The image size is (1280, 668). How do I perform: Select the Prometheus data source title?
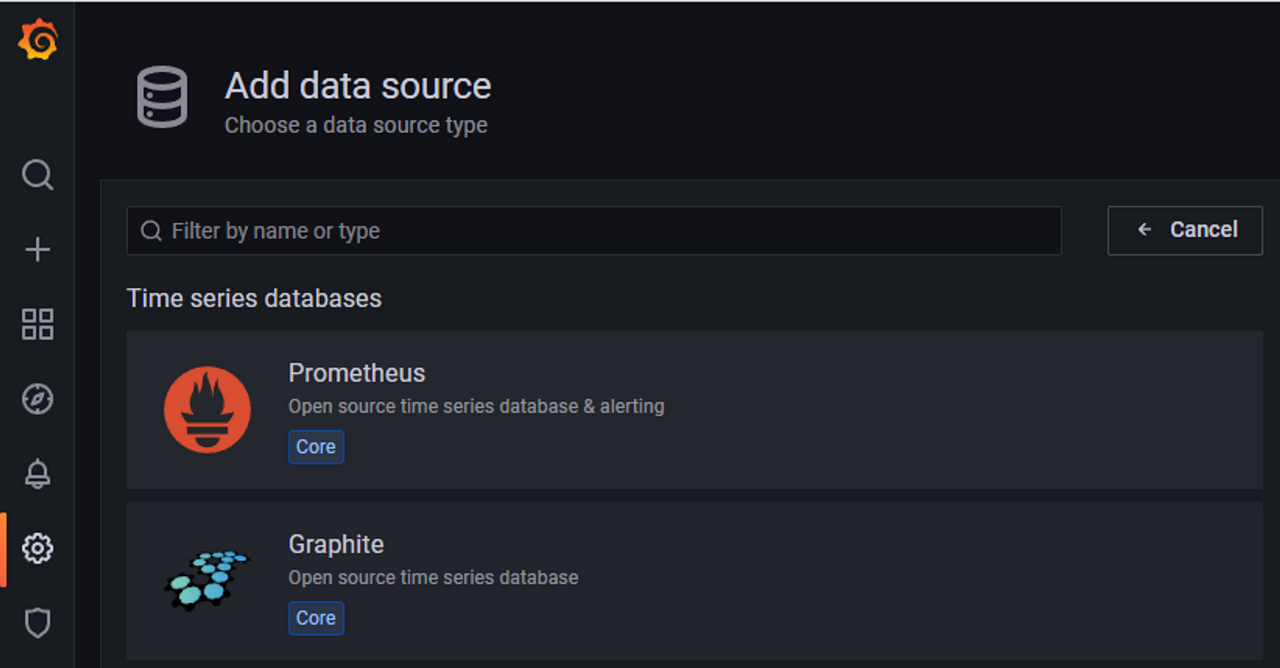click(357, 373)
